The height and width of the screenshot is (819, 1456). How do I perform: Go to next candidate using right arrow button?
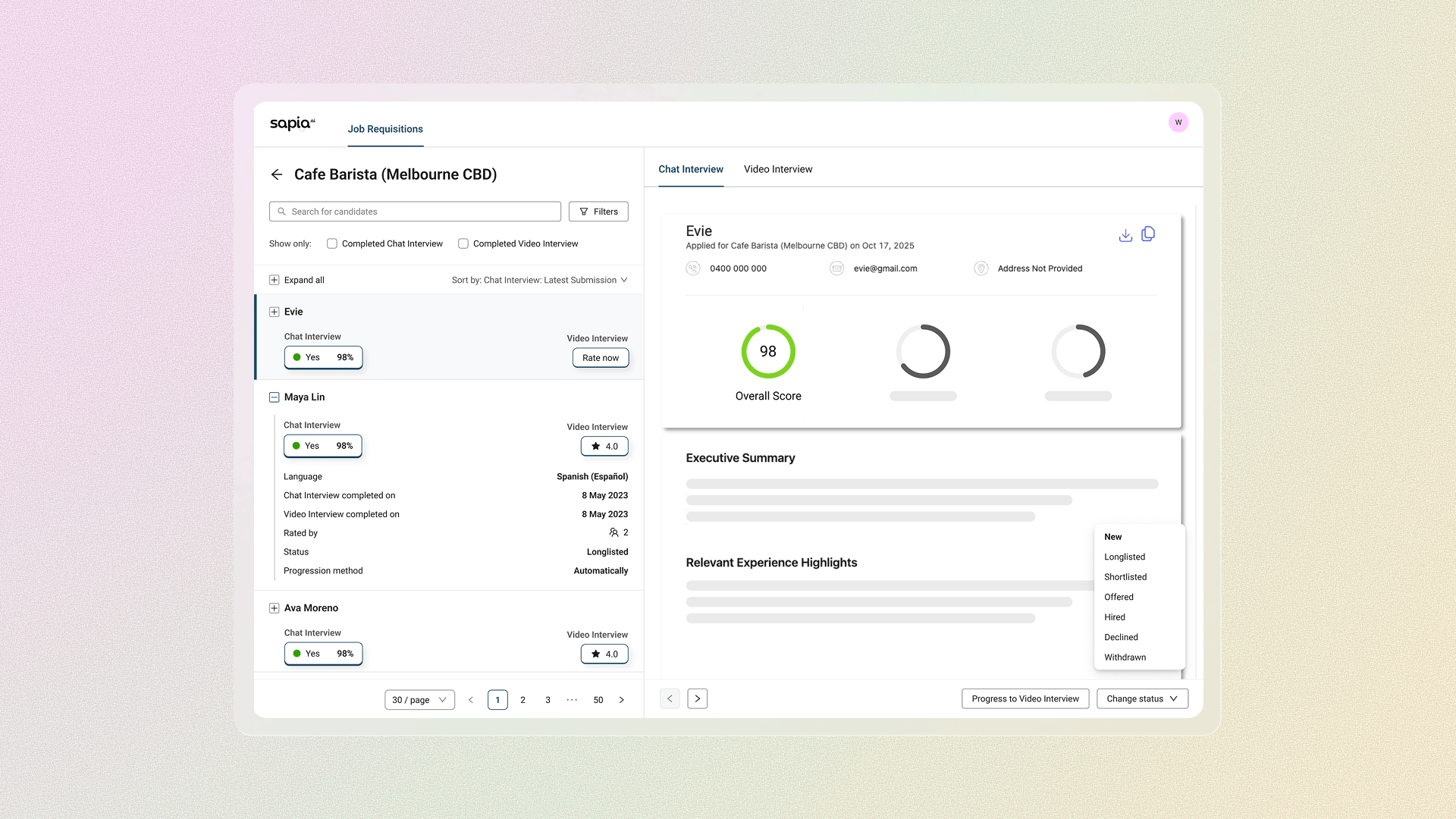coord(697,698)
